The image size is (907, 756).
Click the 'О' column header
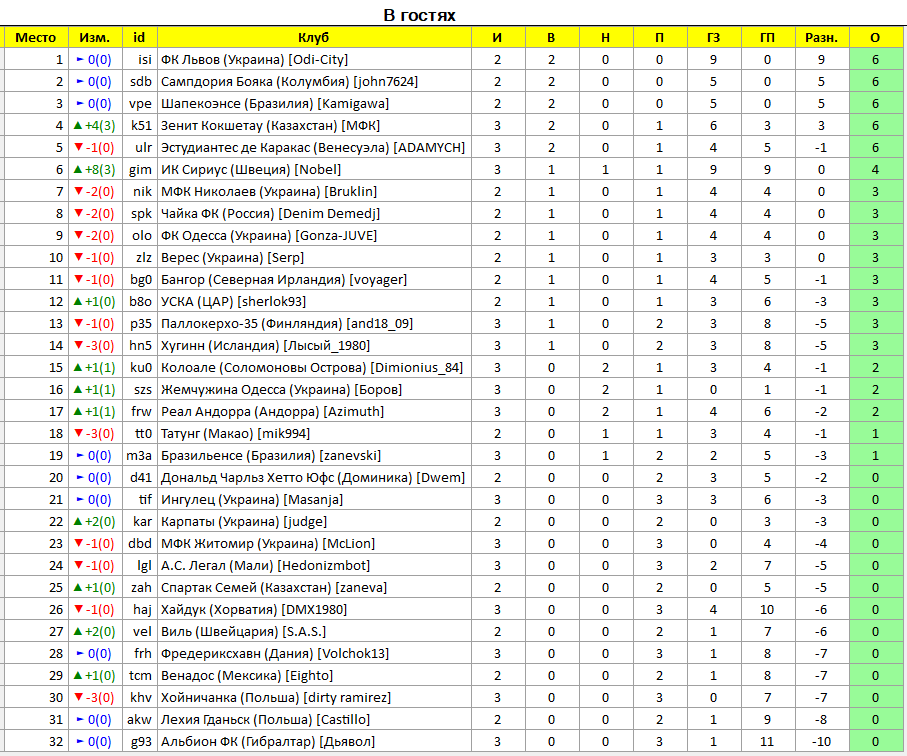tap(875, 38)
